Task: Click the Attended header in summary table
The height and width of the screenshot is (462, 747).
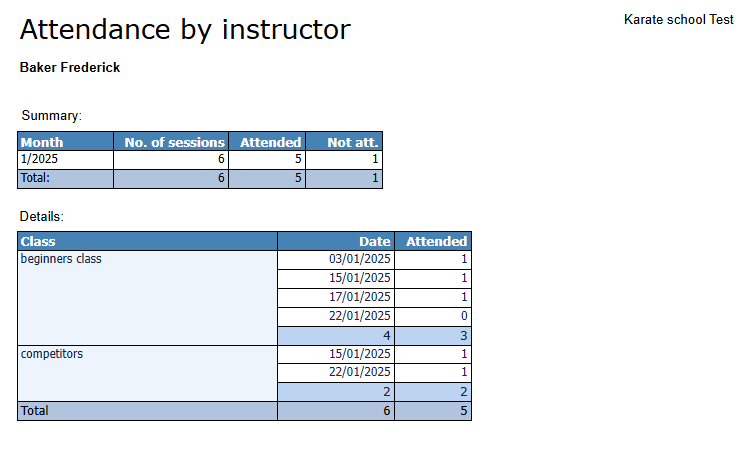Action: coord(267,142)
